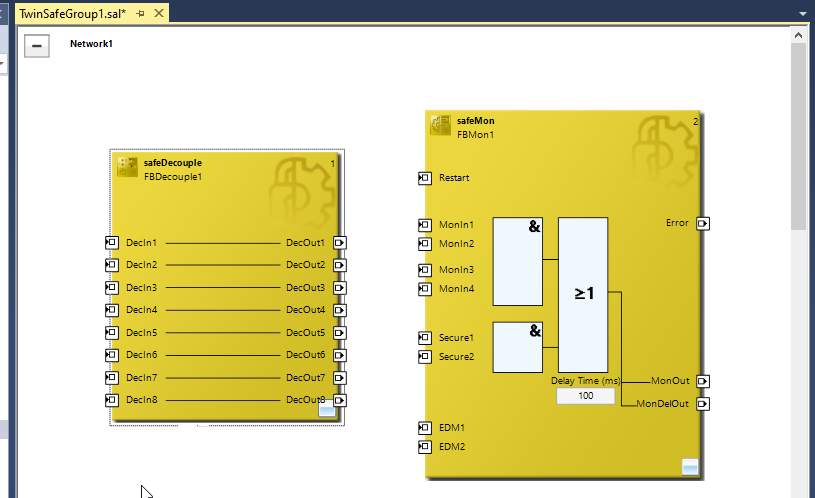Click the safeMon title text
815x498 pixels.
[x=476, y=121]
